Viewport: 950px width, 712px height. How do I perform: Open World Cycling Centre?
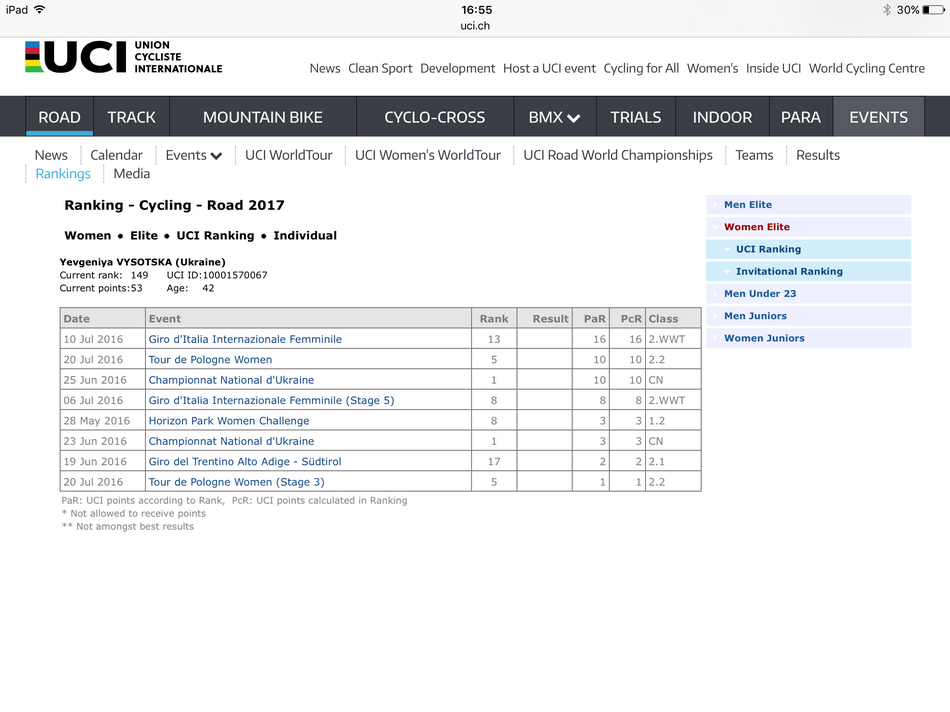pos(867,68)
